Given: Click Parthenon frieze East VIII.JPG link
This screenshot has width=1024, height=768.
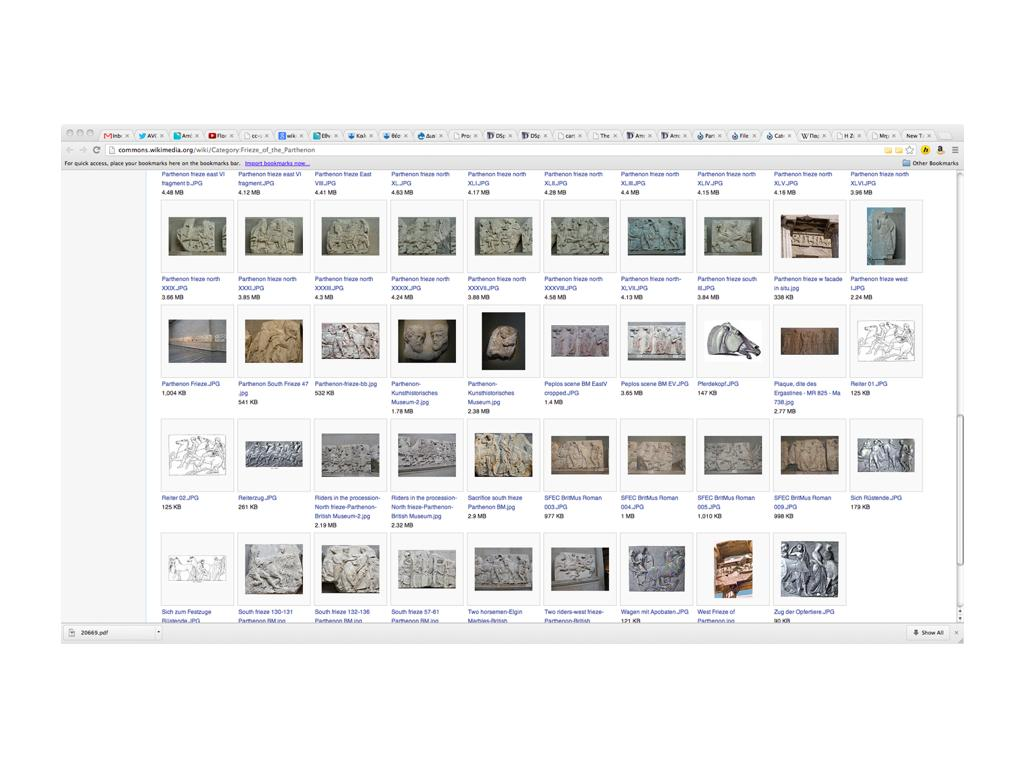Looking at the screenshot, I should (343, 179).
